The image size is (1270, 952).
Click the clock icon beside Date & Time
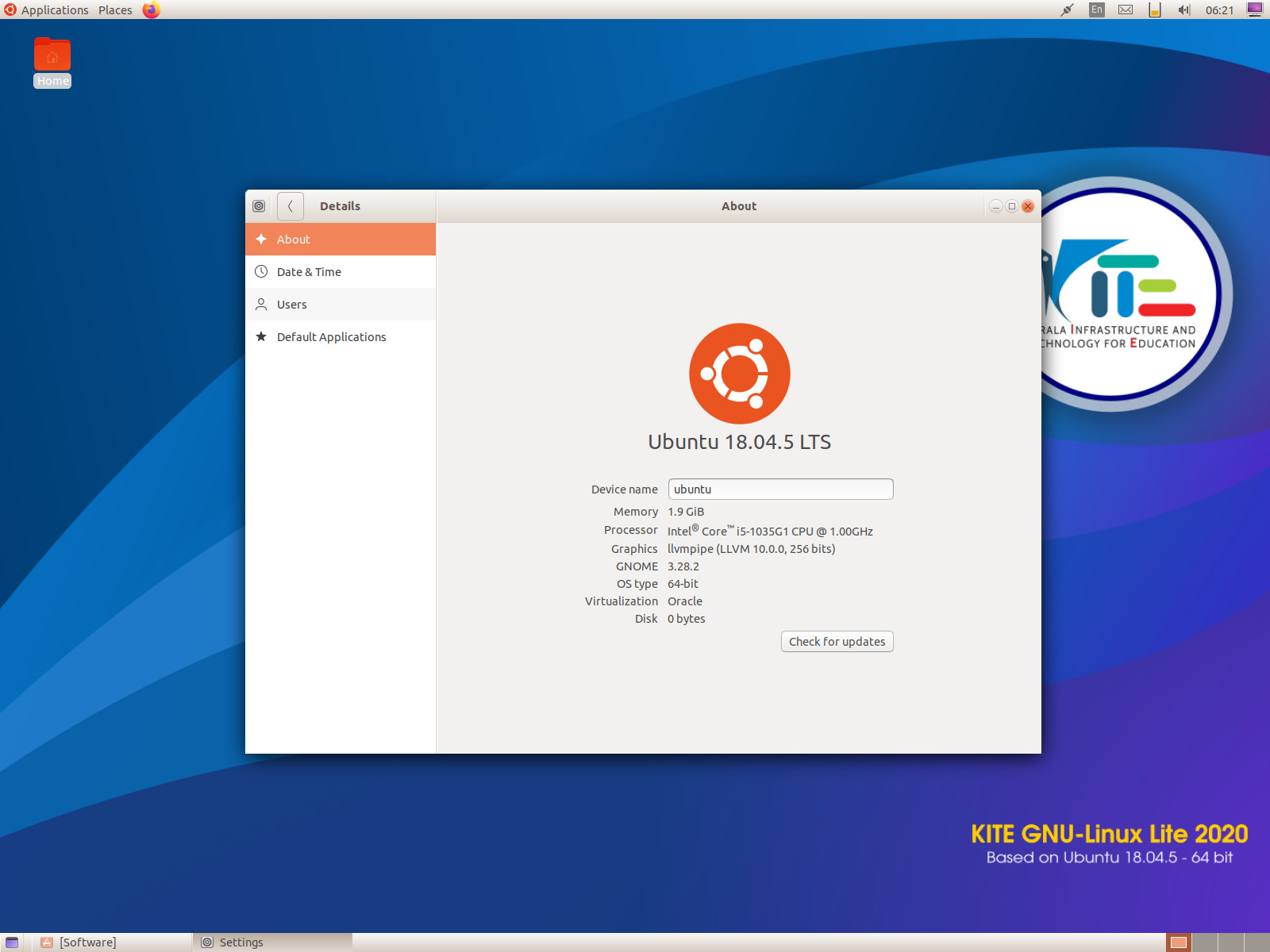pos(262,271)
